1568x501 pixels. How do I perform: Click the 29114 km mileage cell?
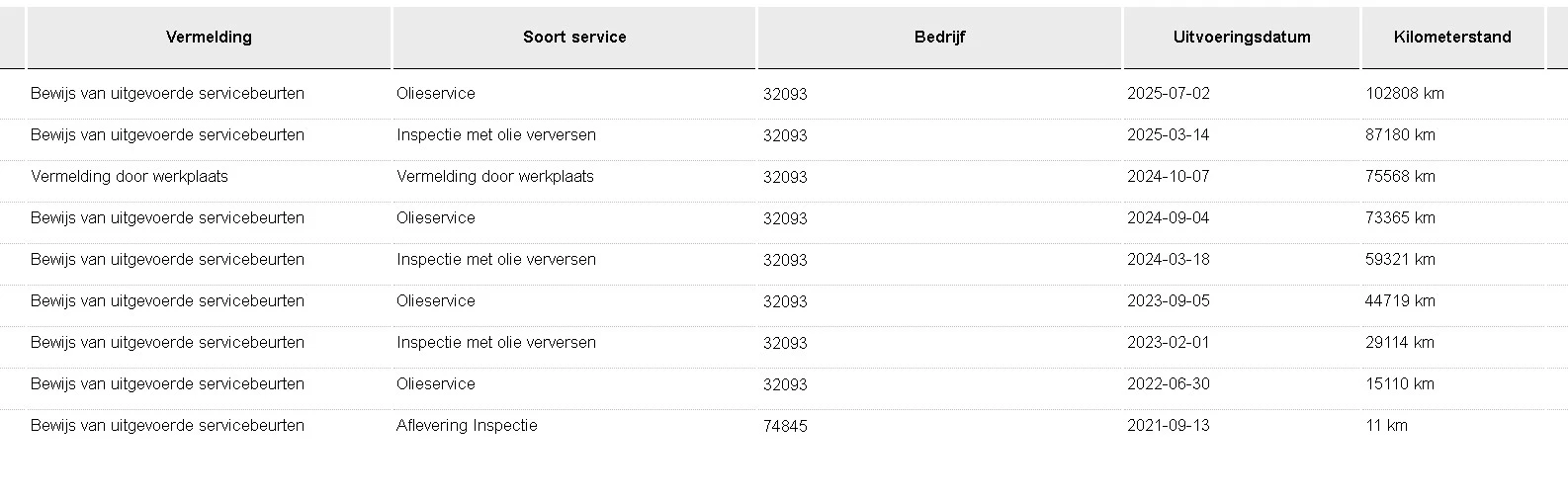pos(1400,343)
